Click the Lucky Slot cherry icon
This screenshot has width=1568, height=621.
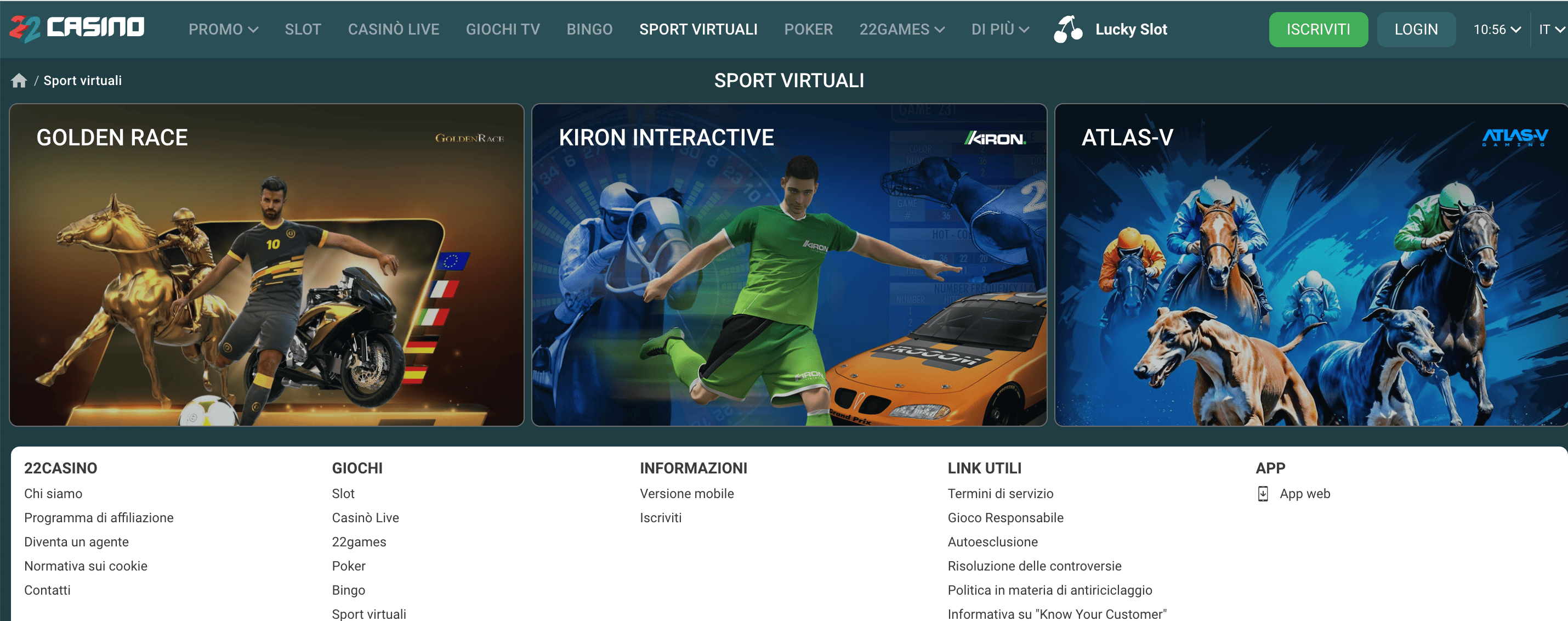coord(1067,29)
